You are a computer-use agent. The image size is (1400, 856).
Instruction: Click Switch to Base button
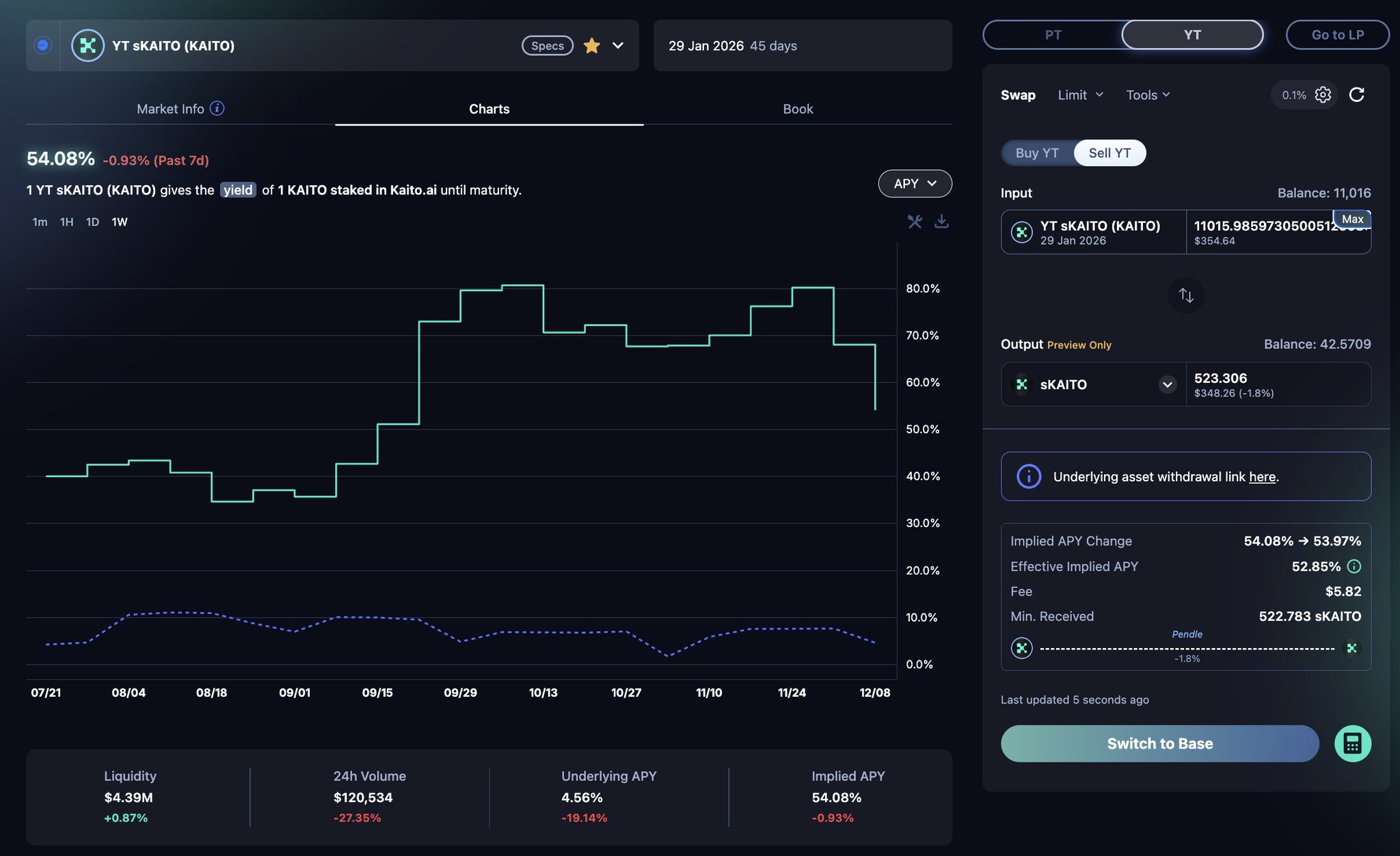point(1159,744)
